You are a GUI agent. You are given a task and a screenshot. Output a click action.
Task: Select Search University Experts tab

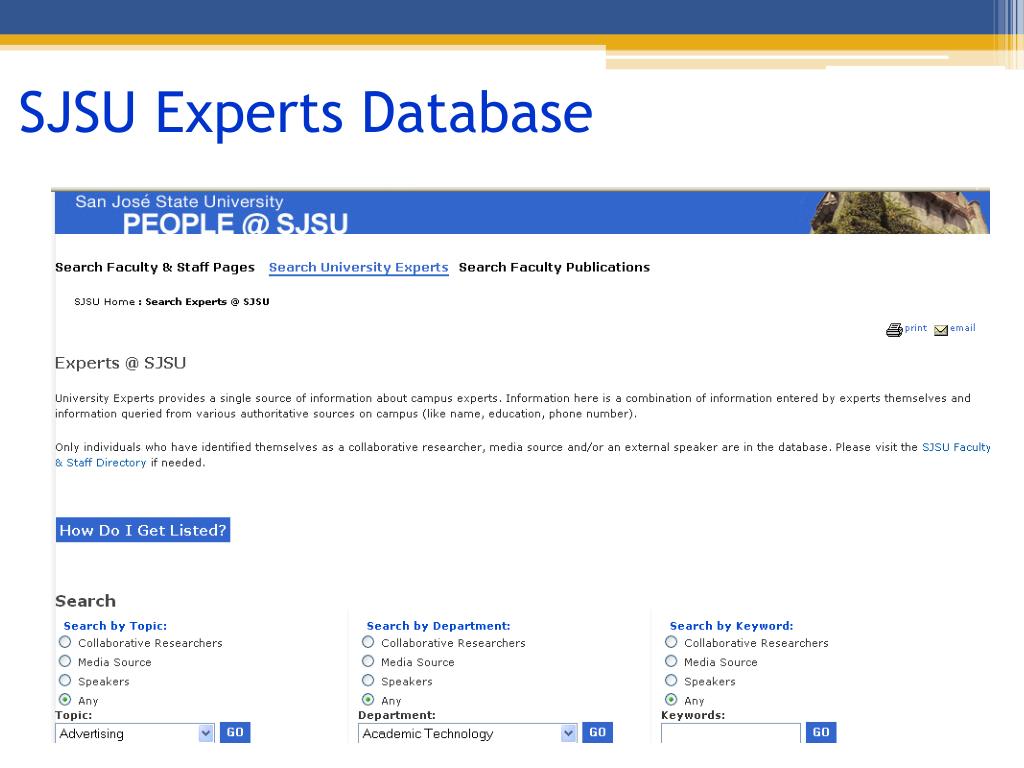click(x=359, y=267)
